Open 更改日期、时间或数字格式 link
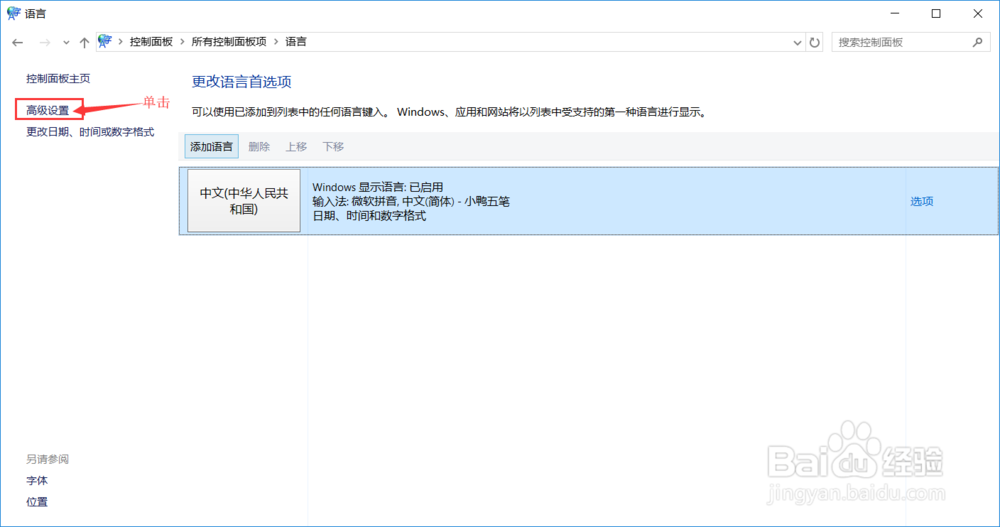 (90, 132)
